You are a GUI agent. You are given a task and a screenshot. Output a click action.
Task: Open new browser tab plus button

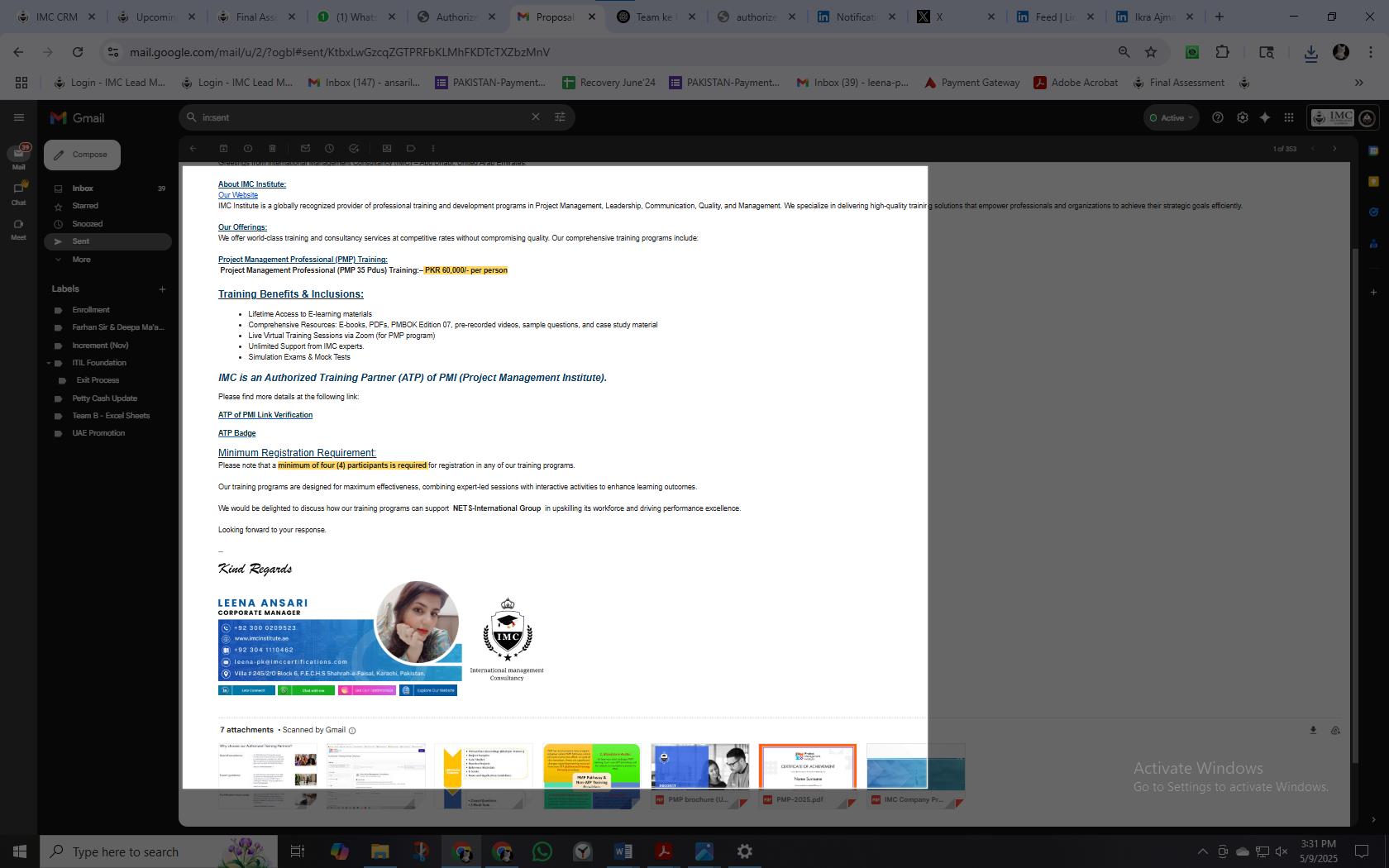click(x=1219, y=17)
